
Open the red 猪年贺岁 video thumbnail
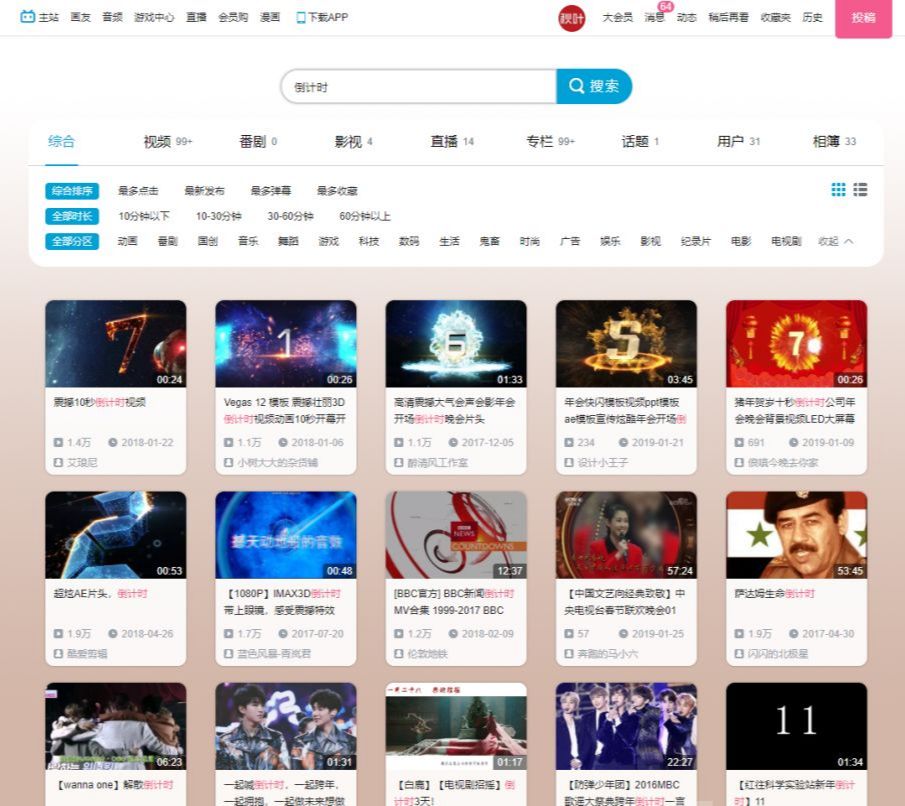[796, 344]
